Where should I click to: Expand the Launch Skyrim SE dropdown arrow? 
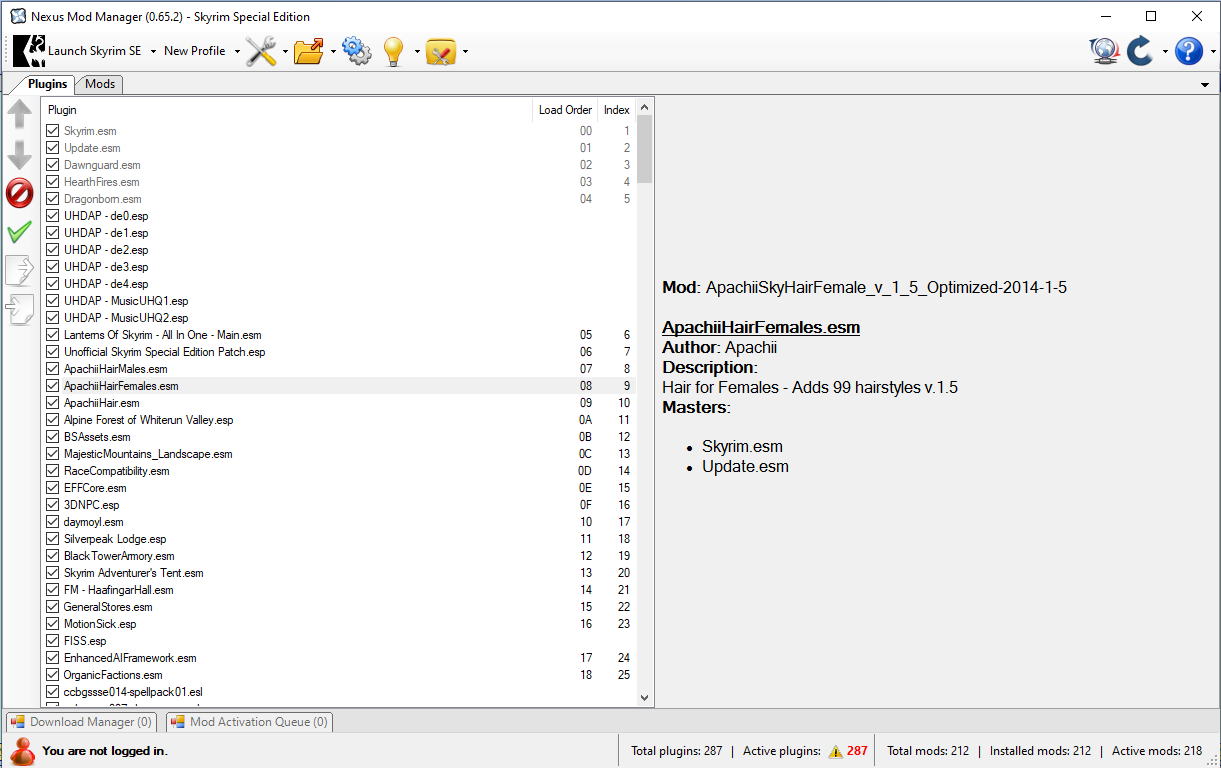[x=153, y=51]
